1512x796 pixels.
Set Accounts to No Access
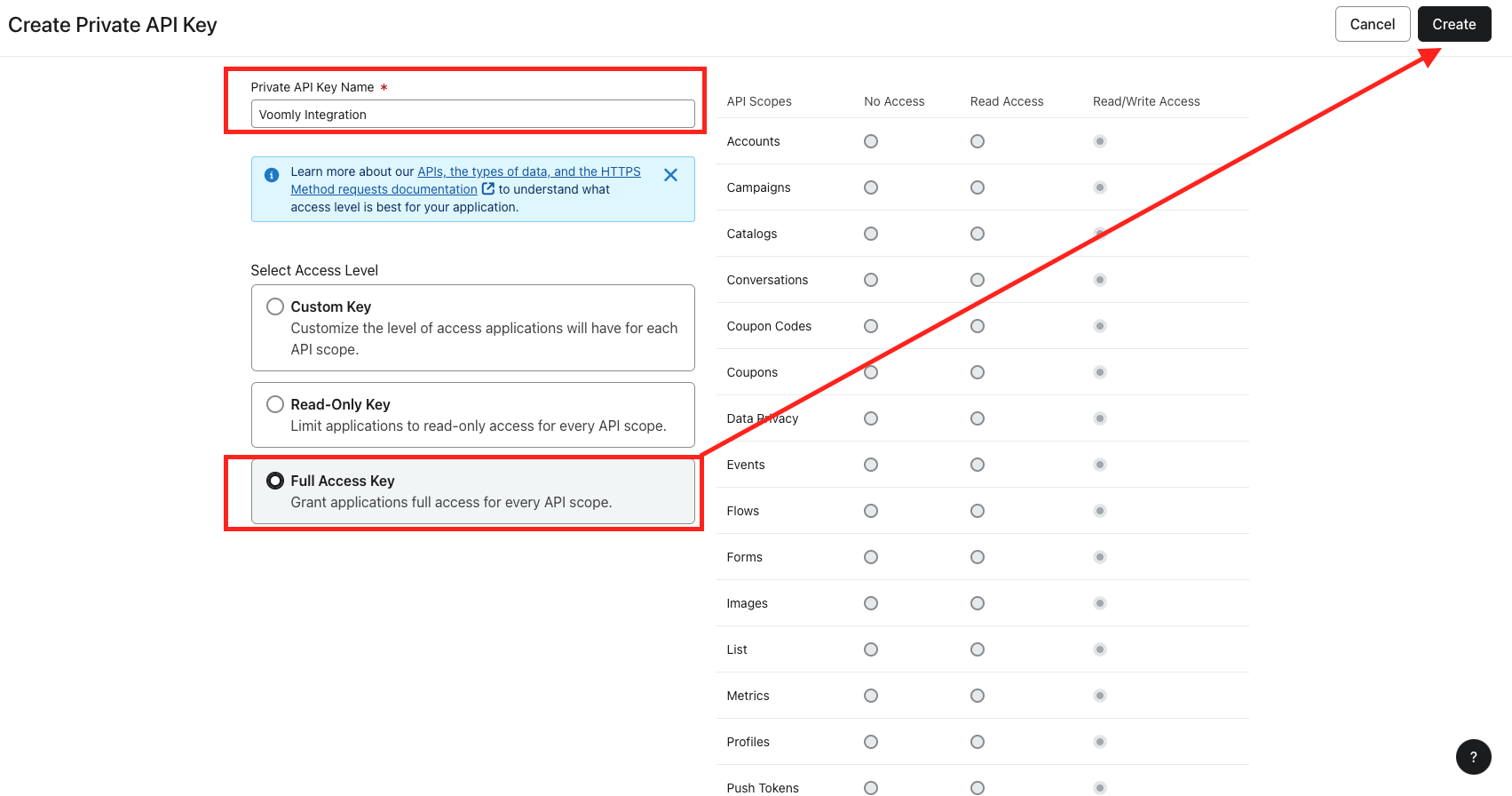(871, 141)
